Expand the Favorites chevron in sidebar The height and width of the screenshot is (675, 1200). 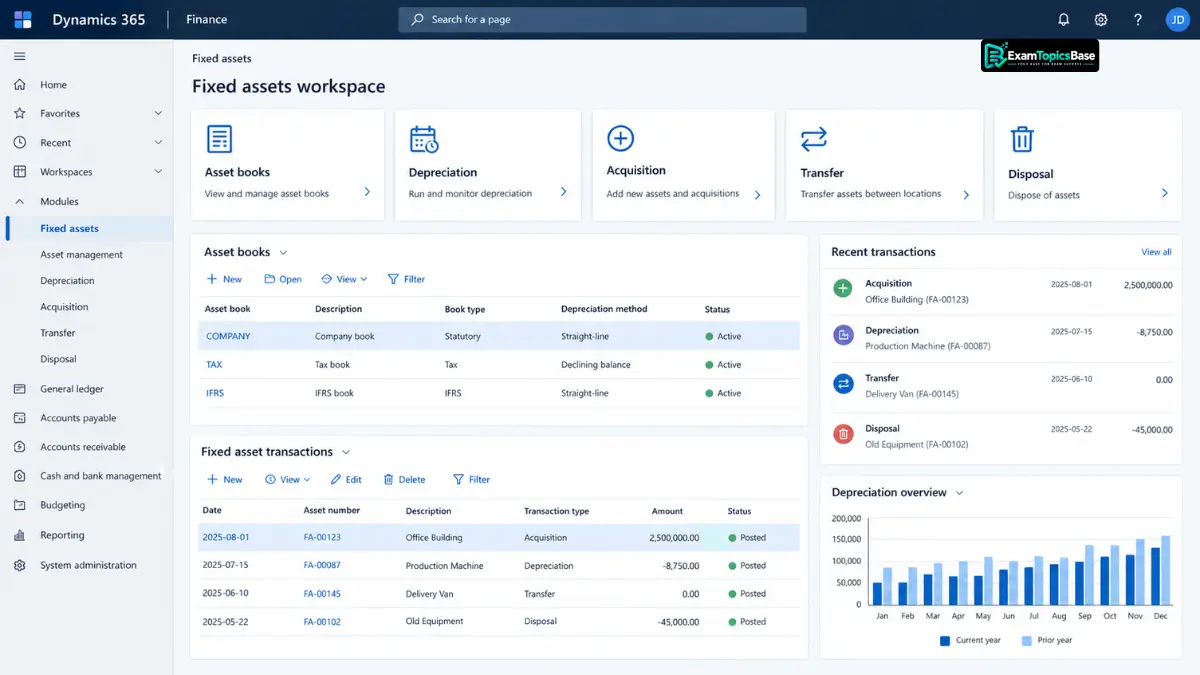coord(158,113)
